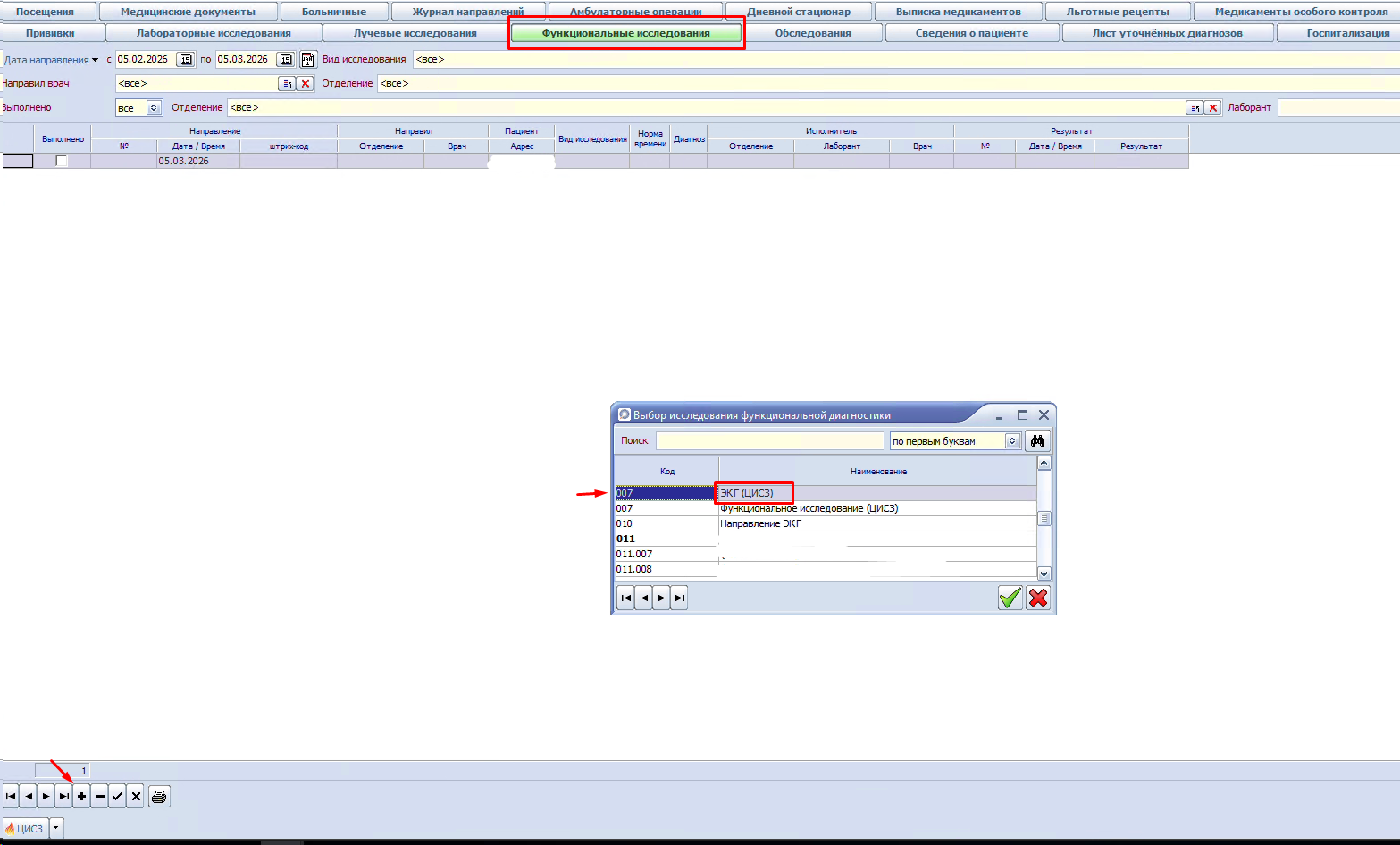The image size is (1400, 845).
Task: Open the calendar for the start date 05.02.2026
Action: pos(186,60)
